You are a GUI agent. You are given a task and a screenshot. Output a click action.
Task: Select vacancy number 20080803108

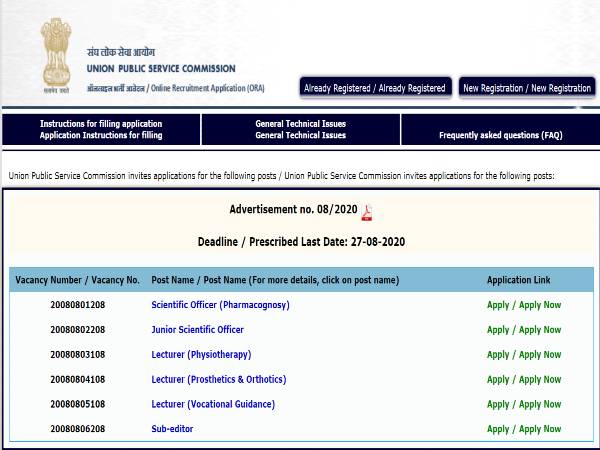[78, 354]
